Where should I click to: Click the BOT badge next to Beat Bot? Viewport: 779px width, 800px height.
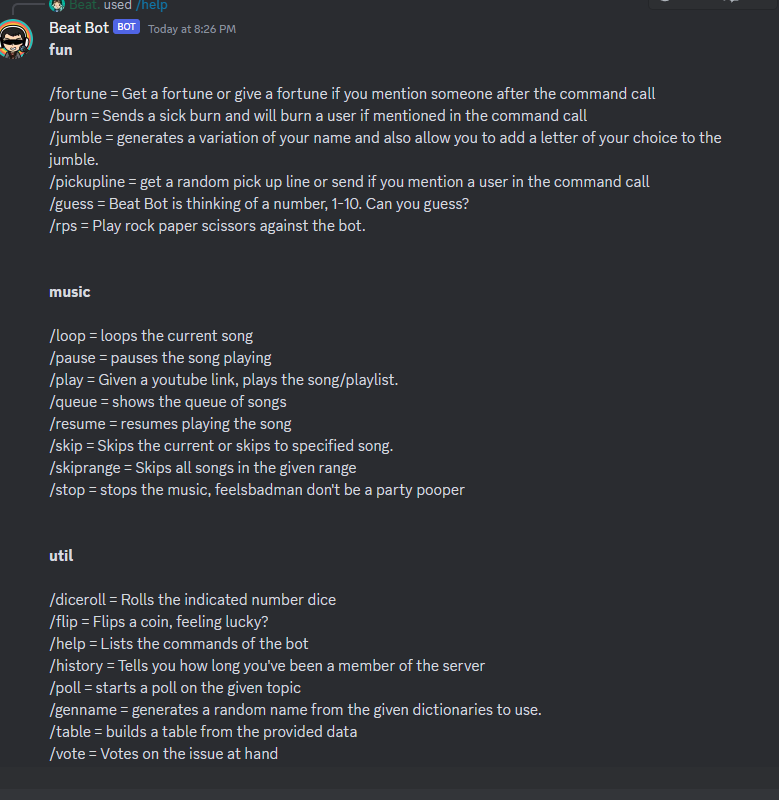point(127,27)
